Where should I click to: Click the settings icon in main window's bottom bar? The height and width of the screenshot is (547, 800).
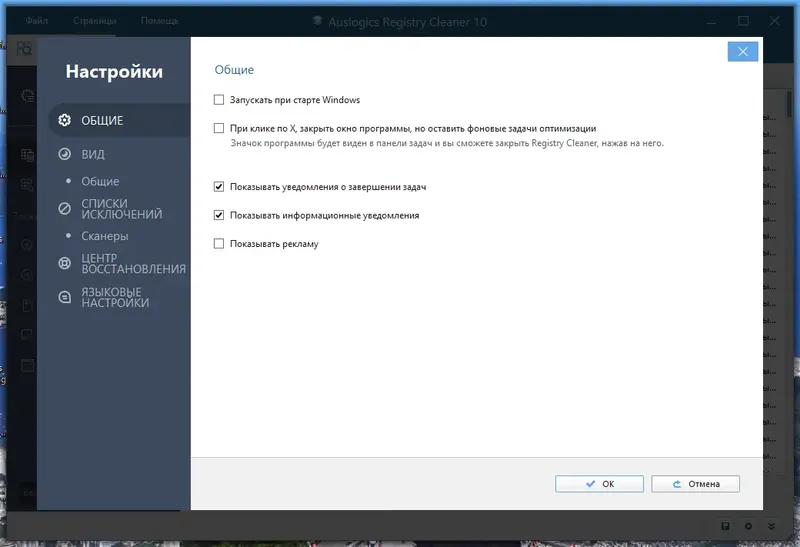coord(748,526)
